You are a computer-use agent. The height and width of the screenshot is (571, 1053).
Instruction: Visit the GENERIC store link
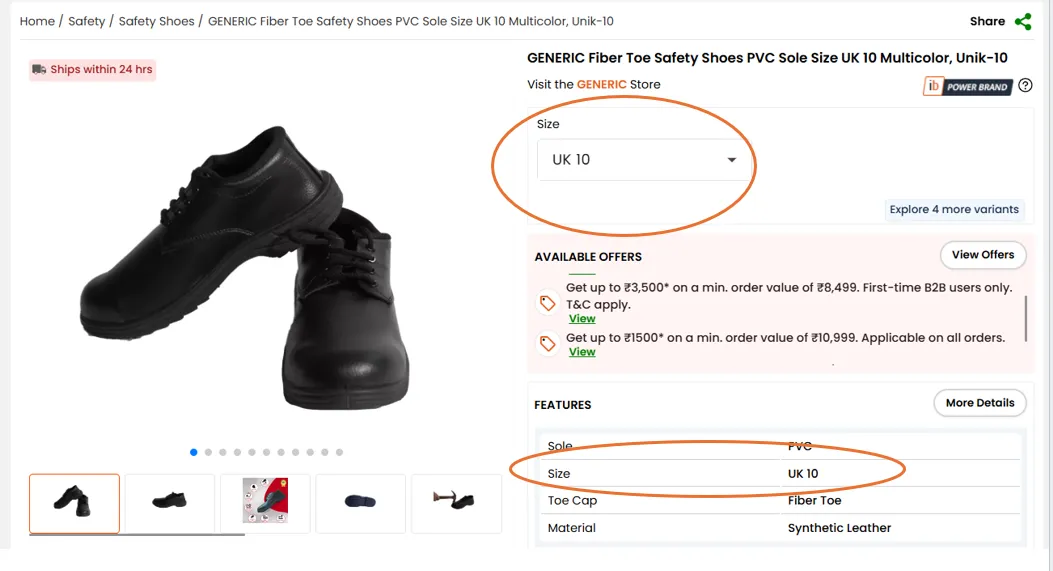[601, 85]
